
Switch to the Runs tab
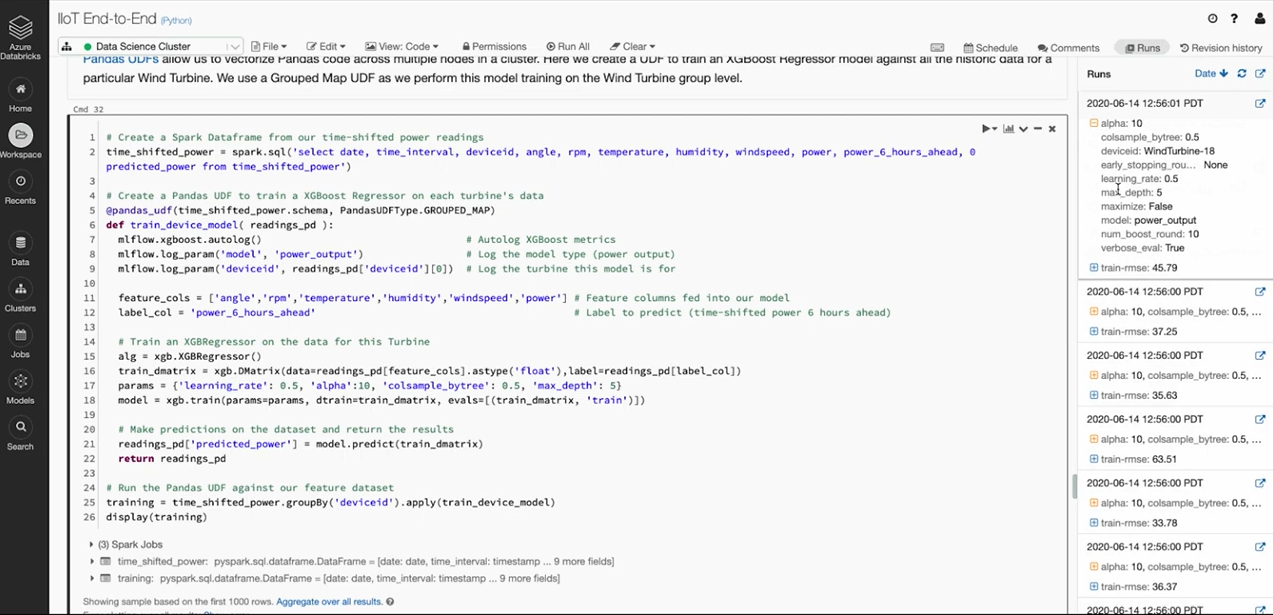pyautogui.click(x=1142, y=47)
